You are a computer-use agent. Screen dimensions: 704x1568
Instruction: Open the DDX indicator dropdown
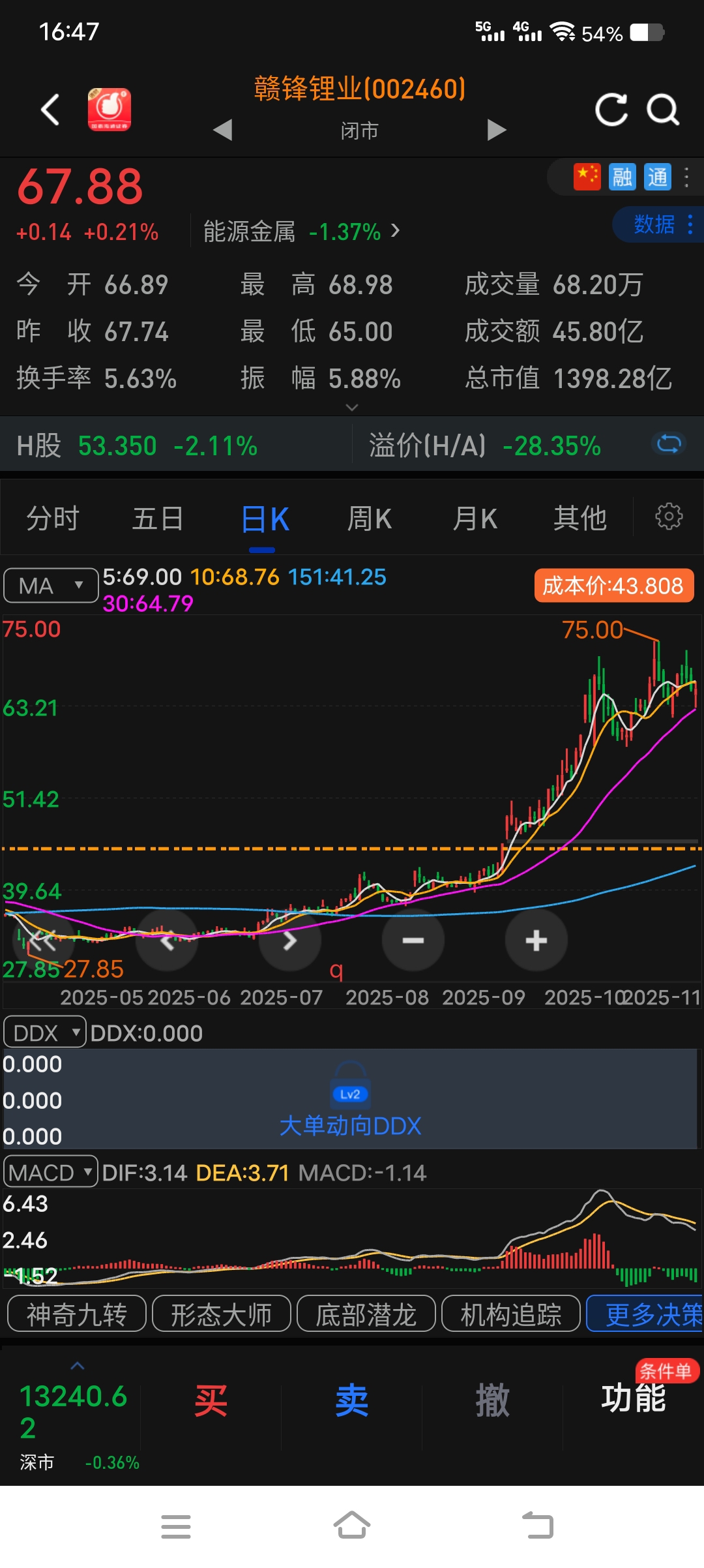coord(45,1033)
